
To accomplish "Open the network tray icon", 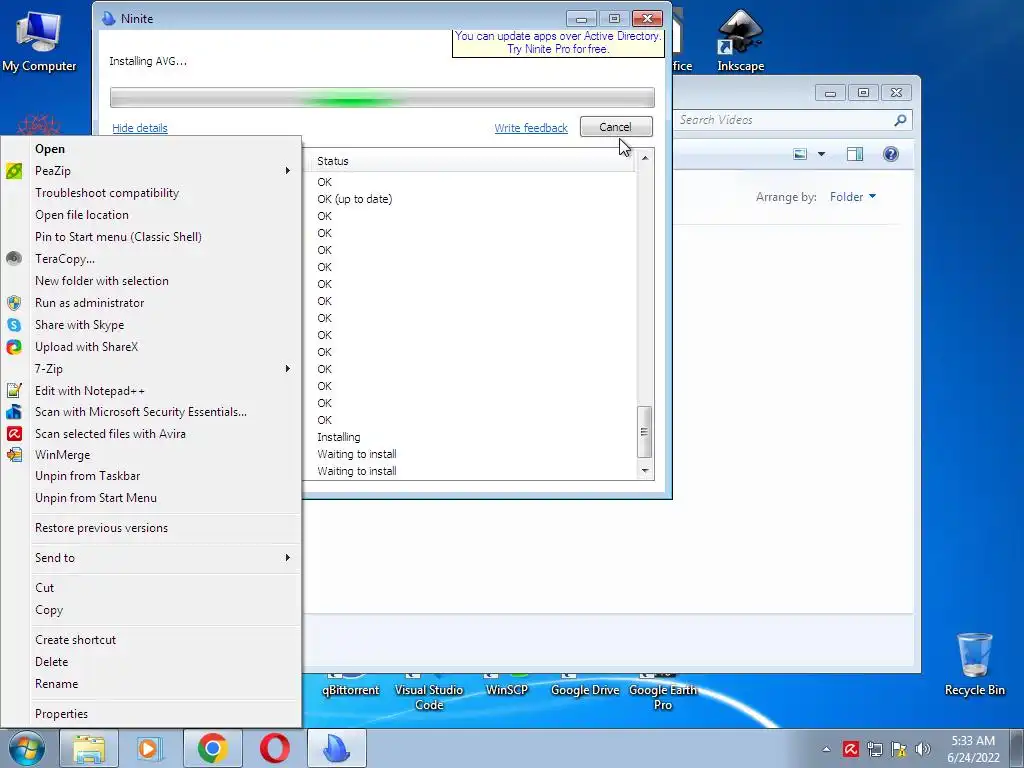I will tap(874, 749).
